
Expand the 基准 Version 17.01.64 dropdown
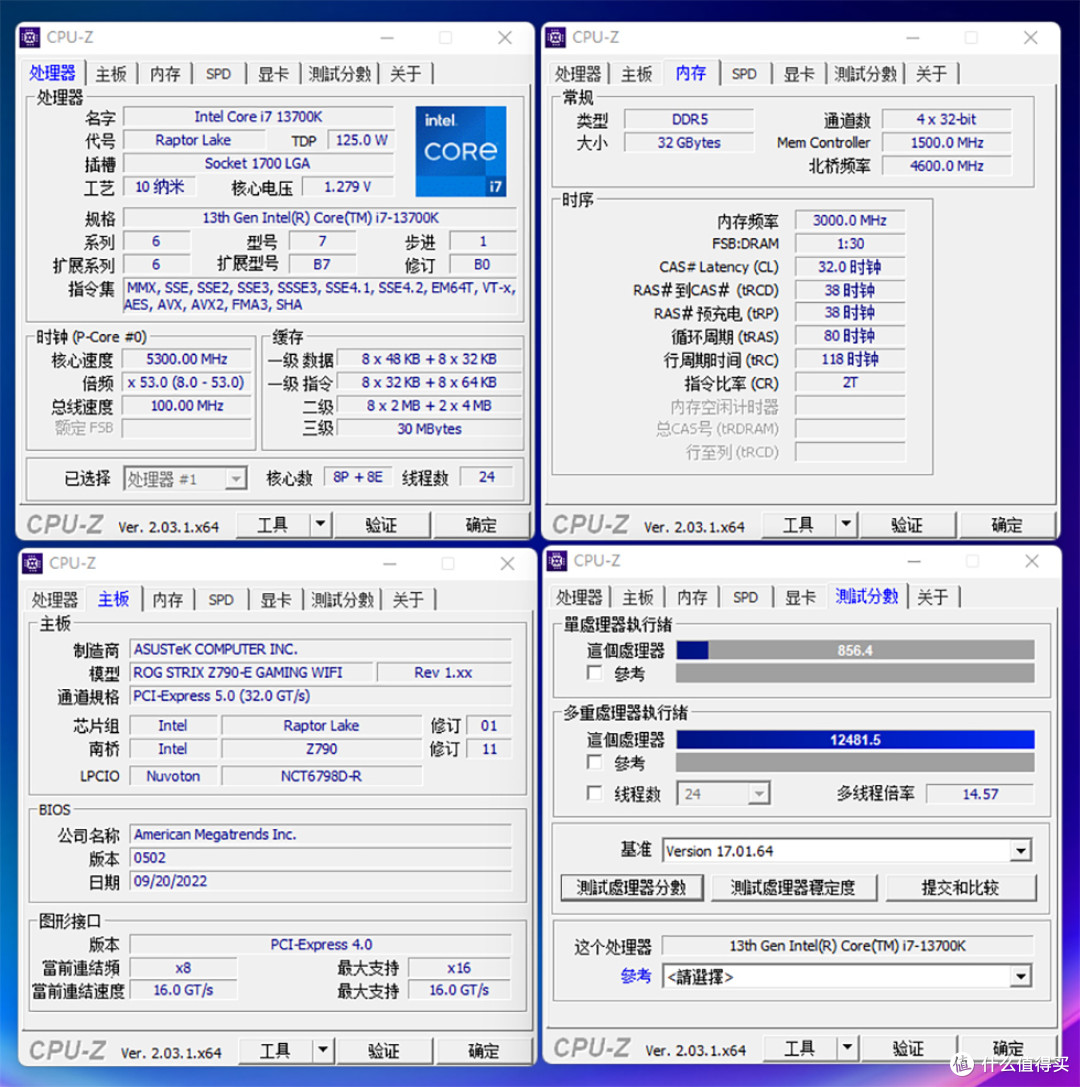pyautogui.click(x=1020, y=851)
